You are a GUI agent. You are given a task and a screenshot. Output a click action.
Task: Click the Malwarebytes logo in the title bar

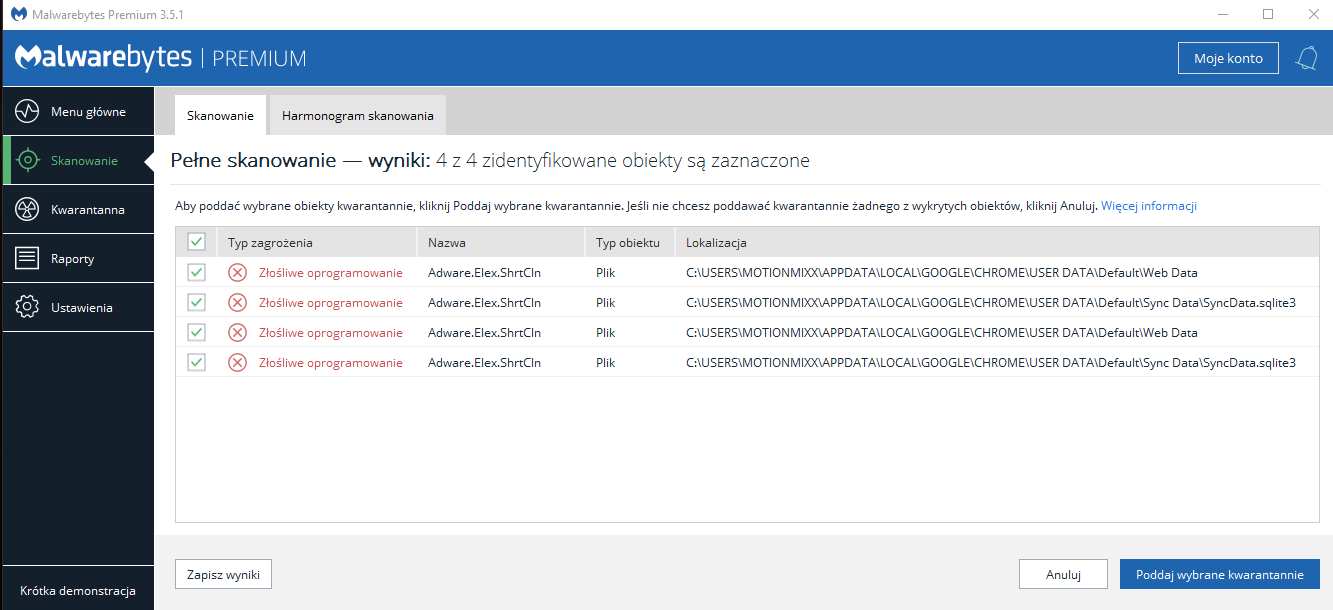click(19, 14)
